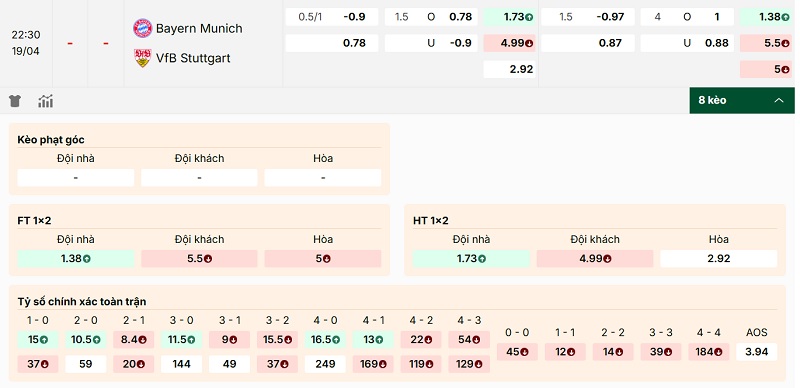This screenshot has width=800, height=388.
Task: Select FT 1×2 home odds 1.38
Action: (76, 258)
